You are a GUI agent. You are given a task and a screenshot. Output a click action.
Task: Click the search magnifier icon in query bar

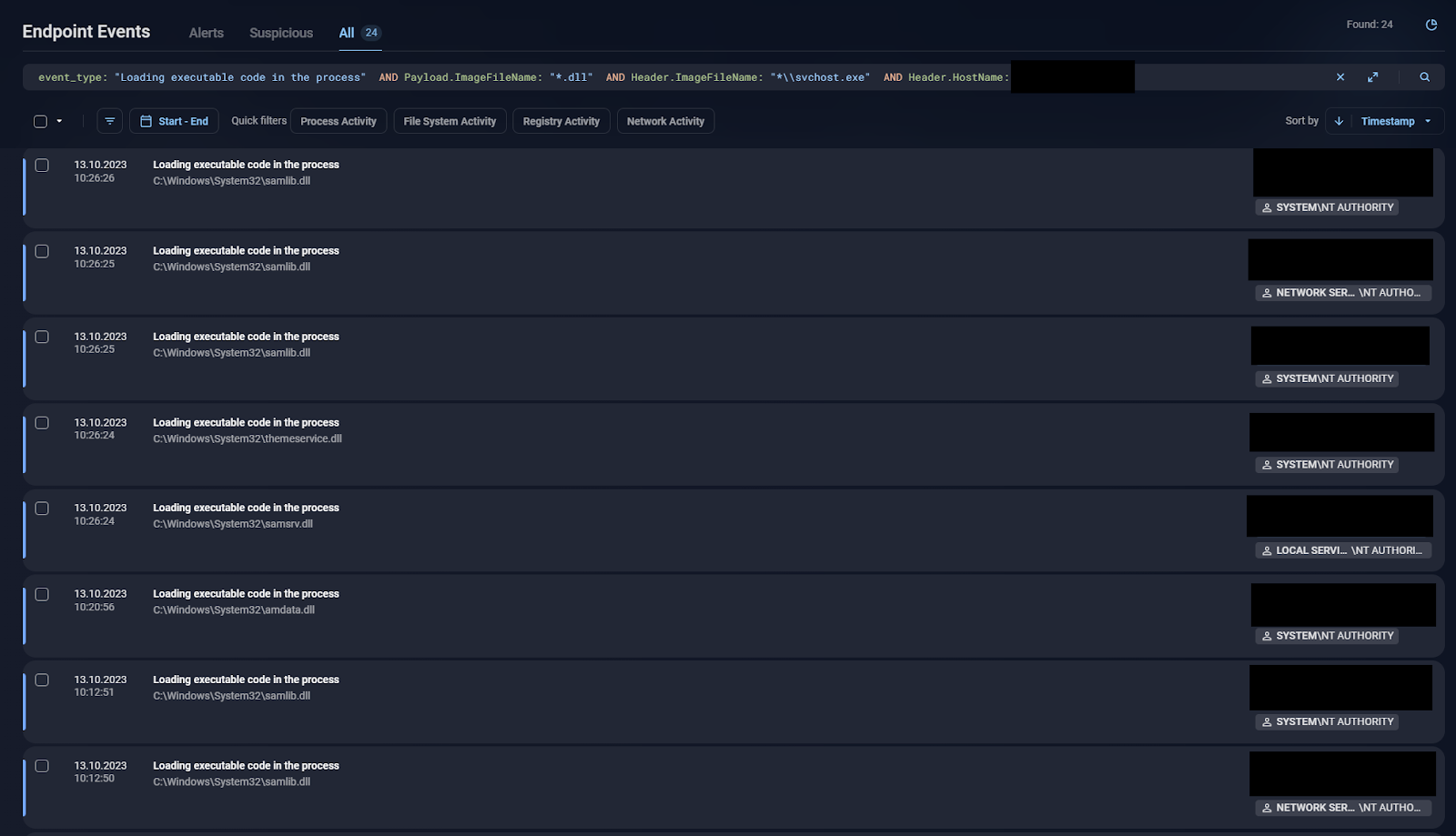point(1424,77)
